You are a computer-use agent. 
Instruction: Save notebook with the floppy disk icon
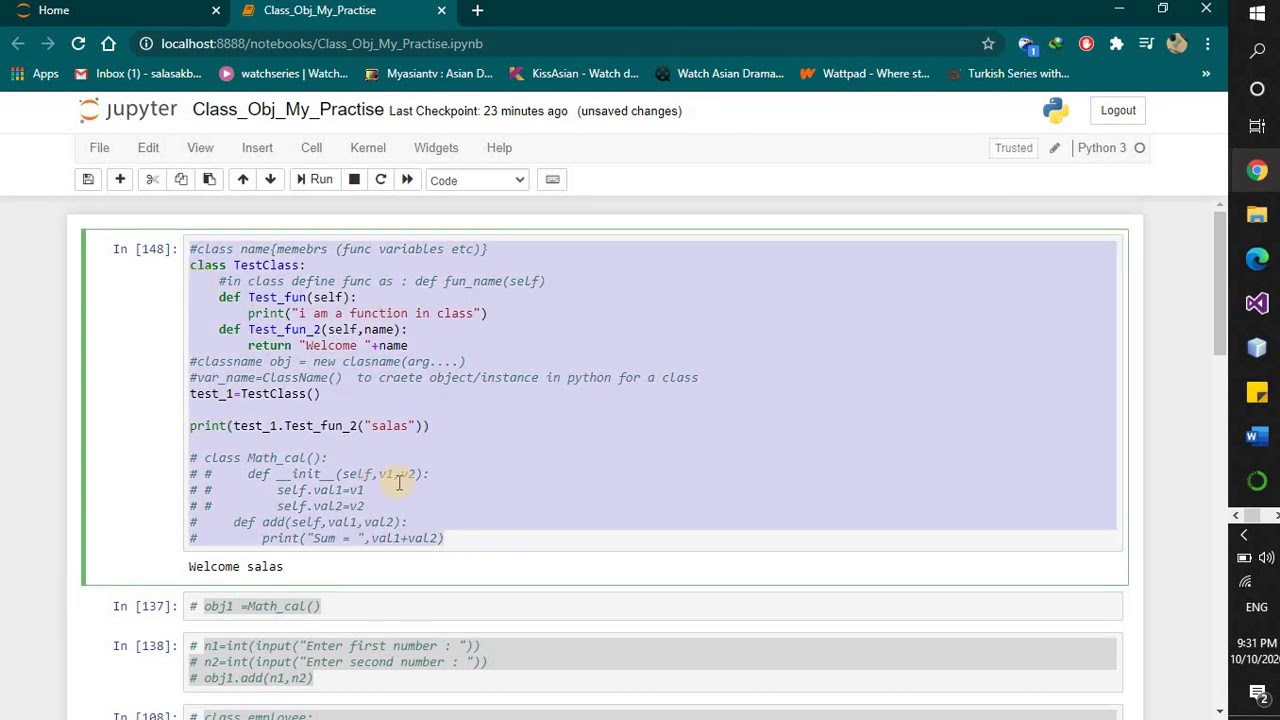[88, 180]
